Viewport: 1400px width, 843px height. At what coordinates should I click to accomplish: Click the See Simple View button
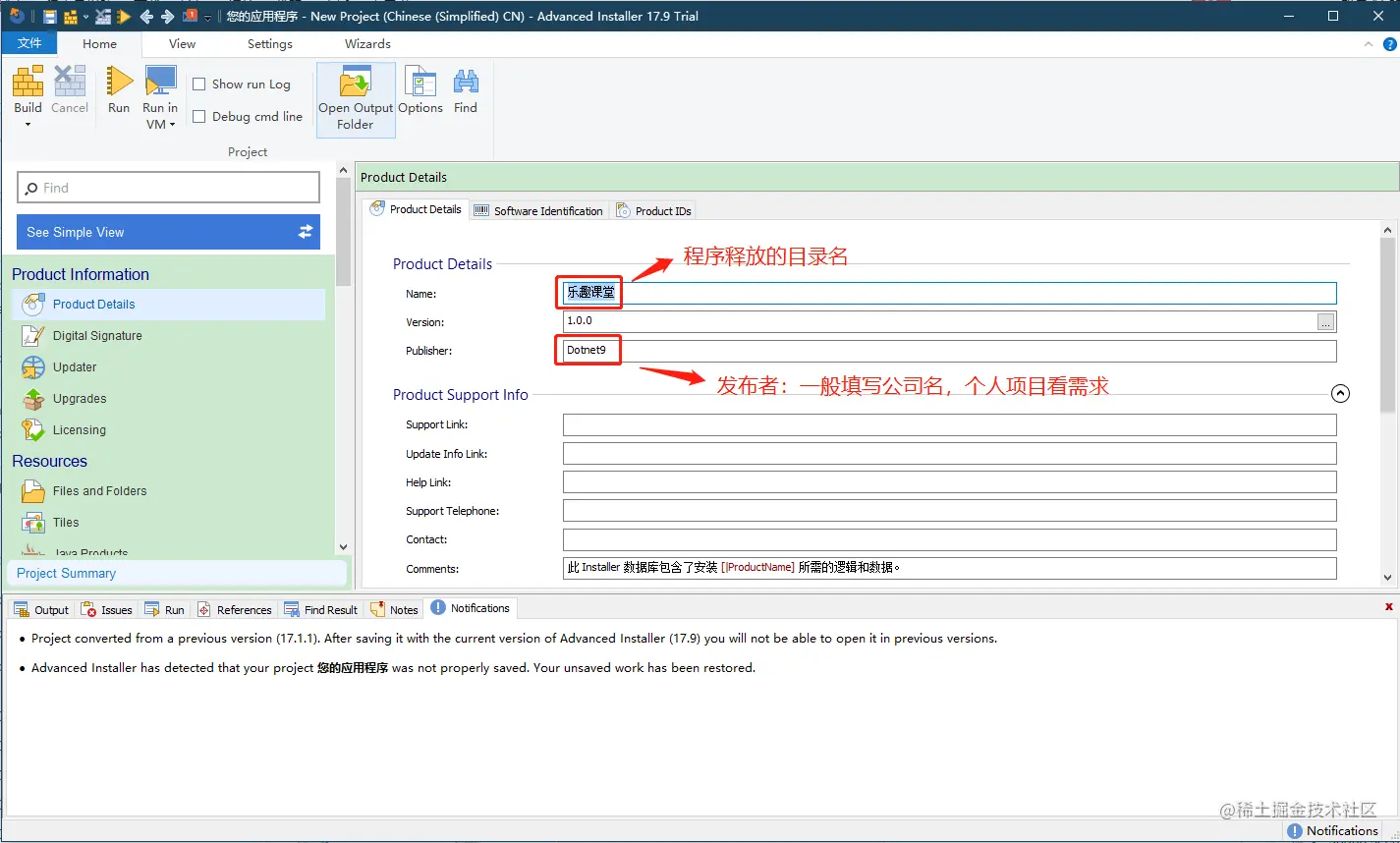point(168,232)
